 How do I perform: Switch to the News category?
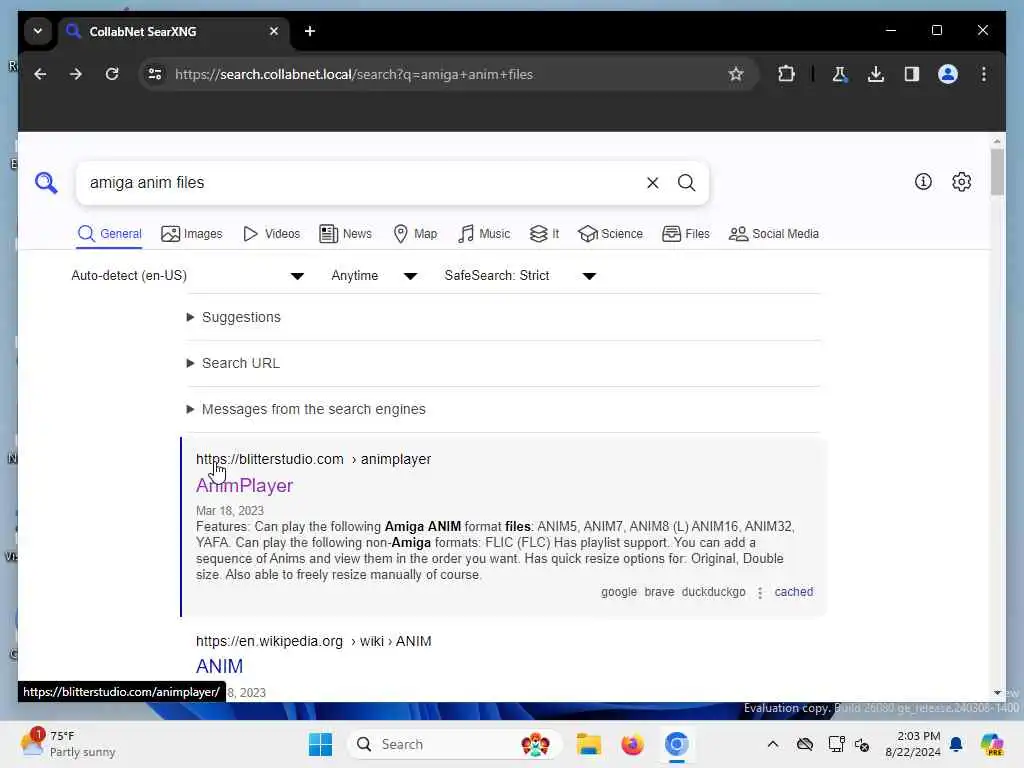point(345,234)
